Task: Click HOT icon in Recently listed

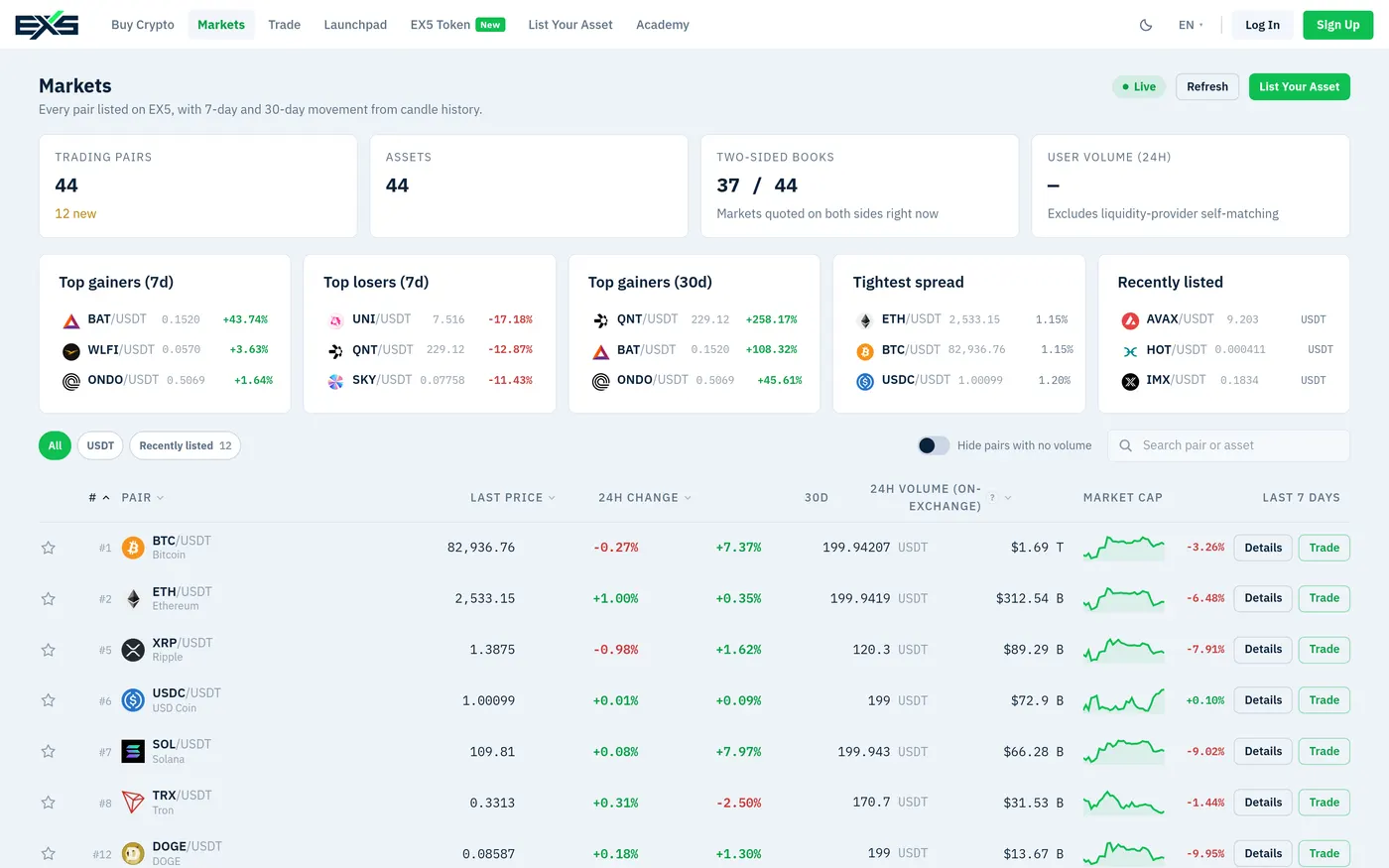Action: click(1130, 351)
